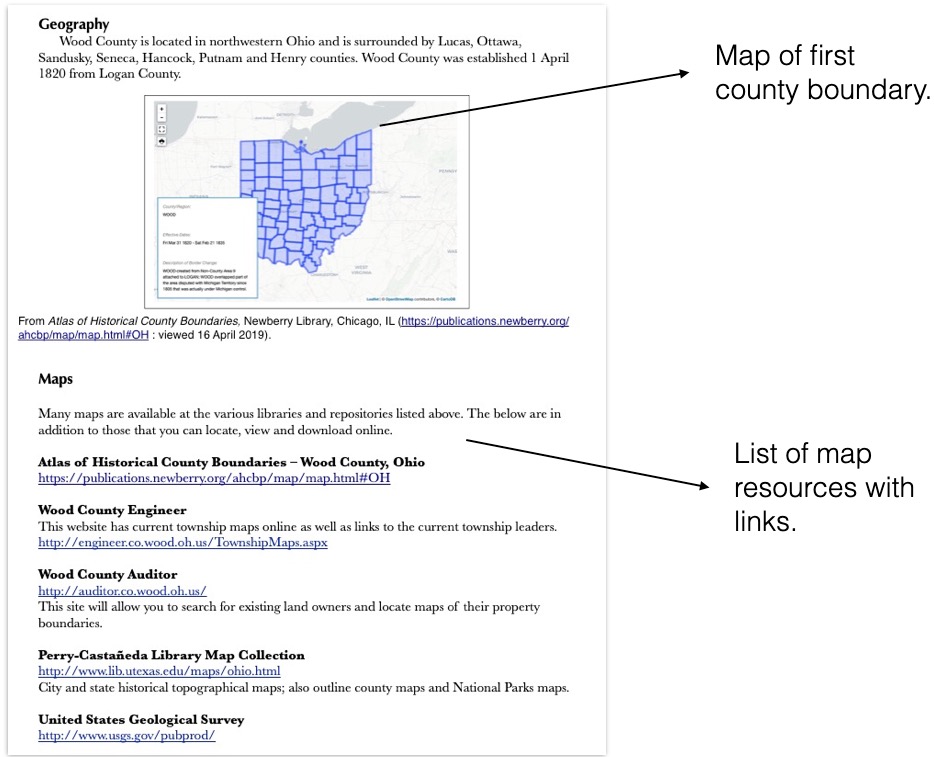Click the WOOD county info popup
The image size is (934, 757).
206,248
